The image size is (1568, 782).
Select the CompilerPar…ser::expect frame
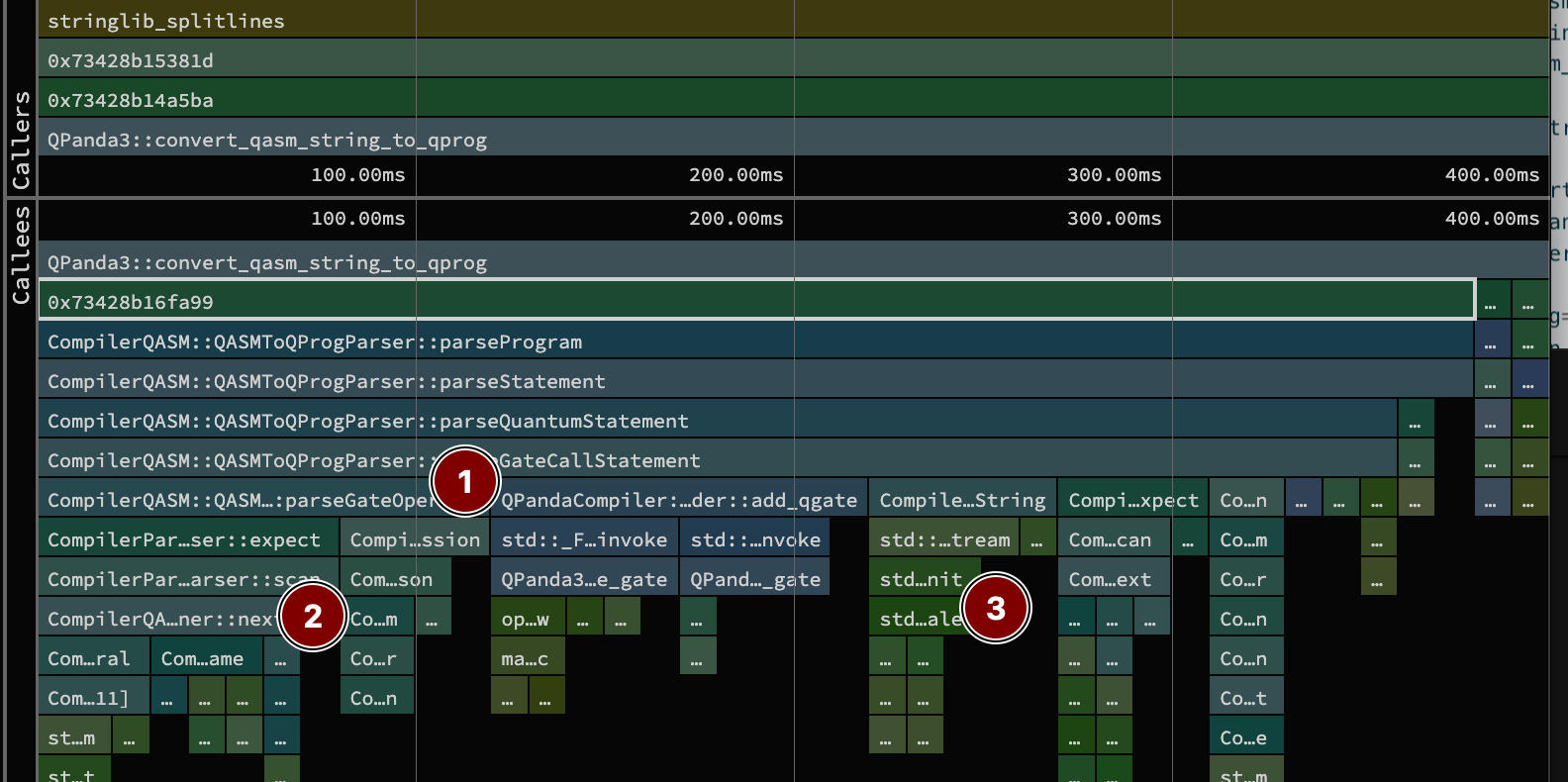tap(187, 539)
